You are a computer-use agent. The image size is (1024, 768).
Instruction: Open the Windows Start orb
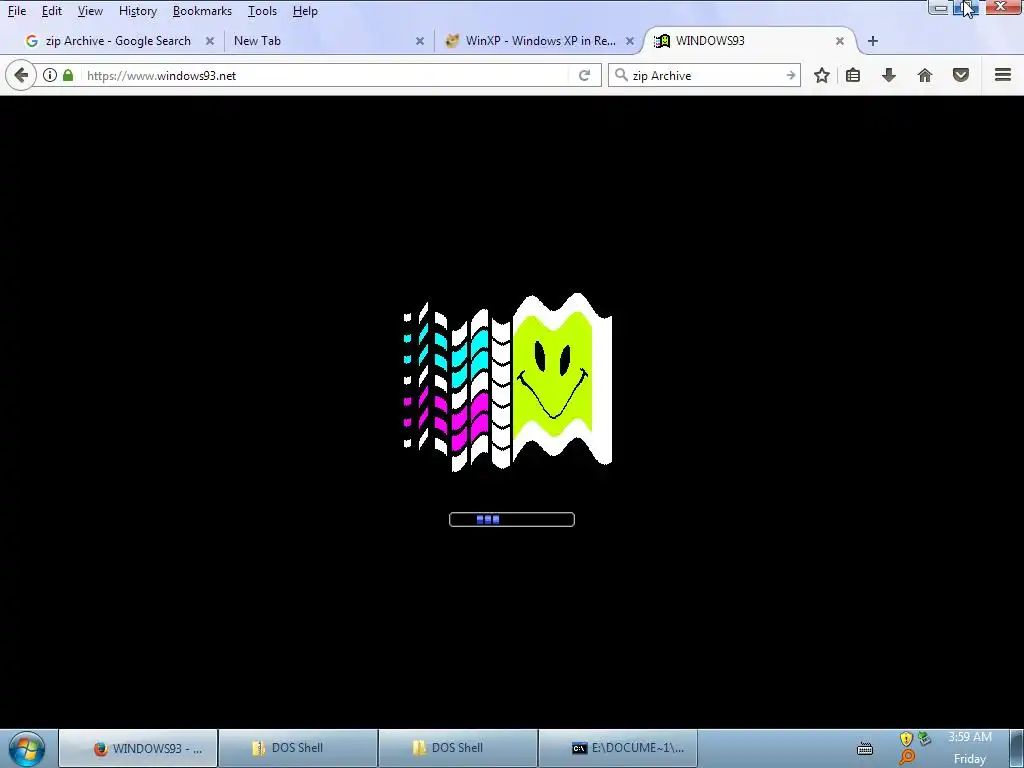(x=27, y=748)
